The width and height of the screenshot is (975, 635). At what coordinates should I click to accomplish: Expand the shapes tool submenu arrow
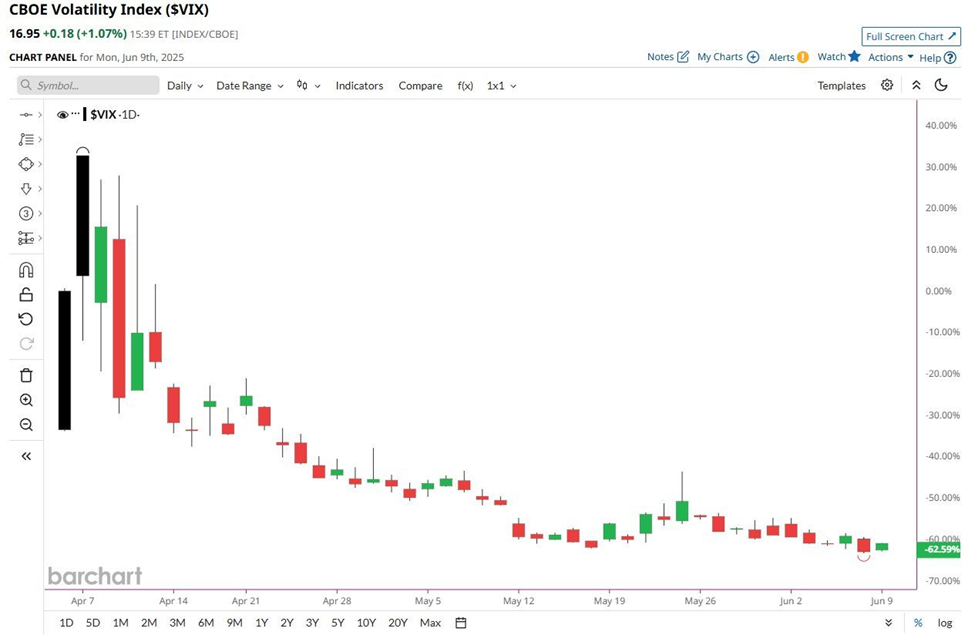pos(40,164)
